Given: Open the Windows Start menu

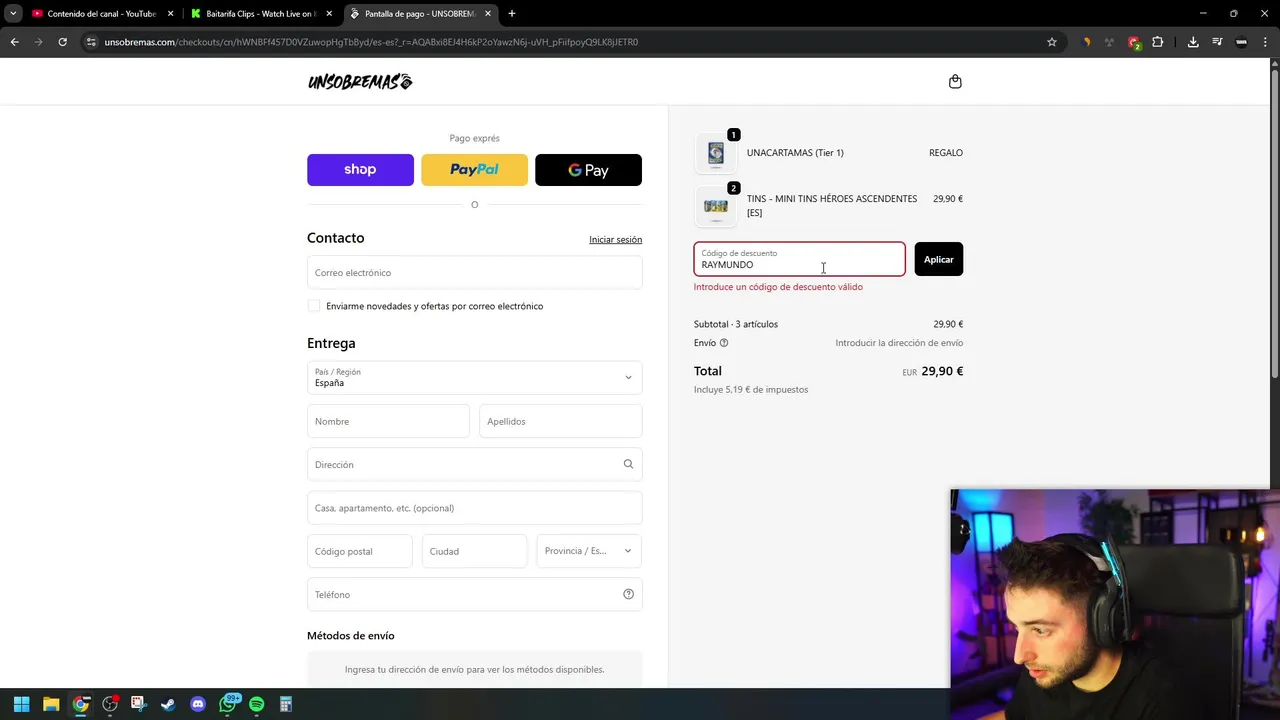Looking at the screenshot, I should click(21, 704).
